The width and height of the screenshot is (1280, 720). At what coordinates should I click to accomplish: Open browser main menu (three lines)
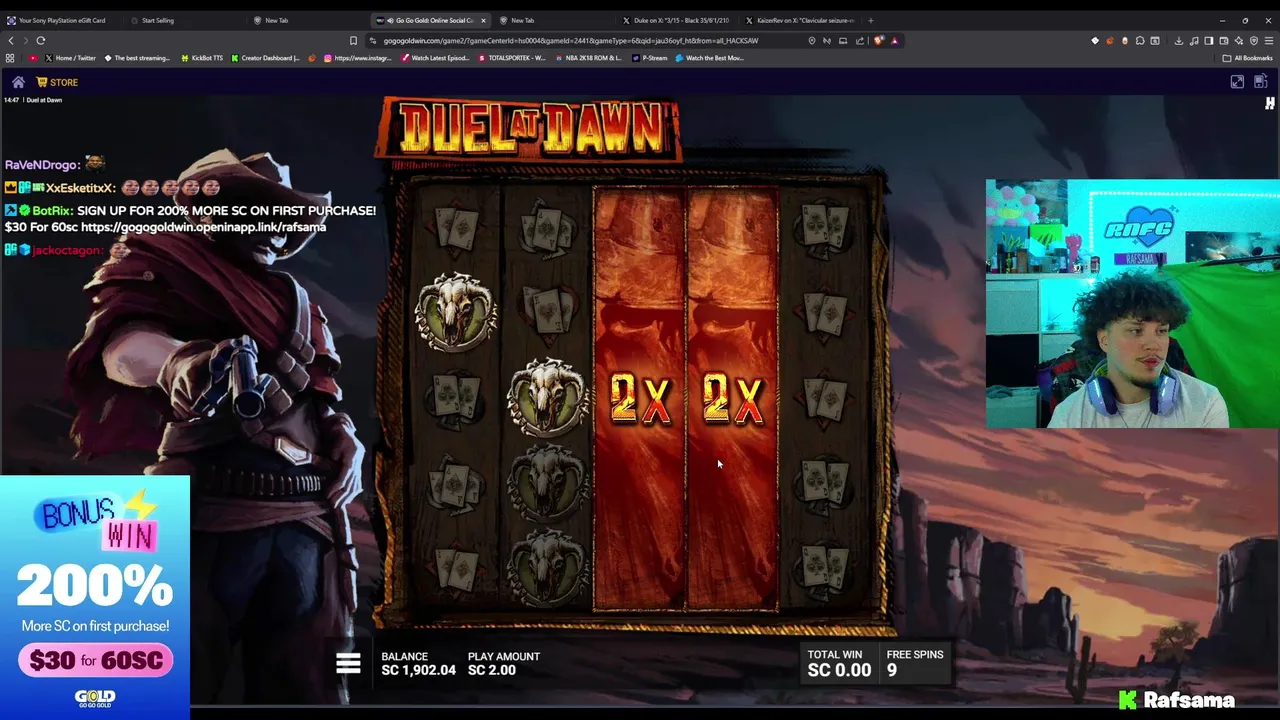[1269, 41]
